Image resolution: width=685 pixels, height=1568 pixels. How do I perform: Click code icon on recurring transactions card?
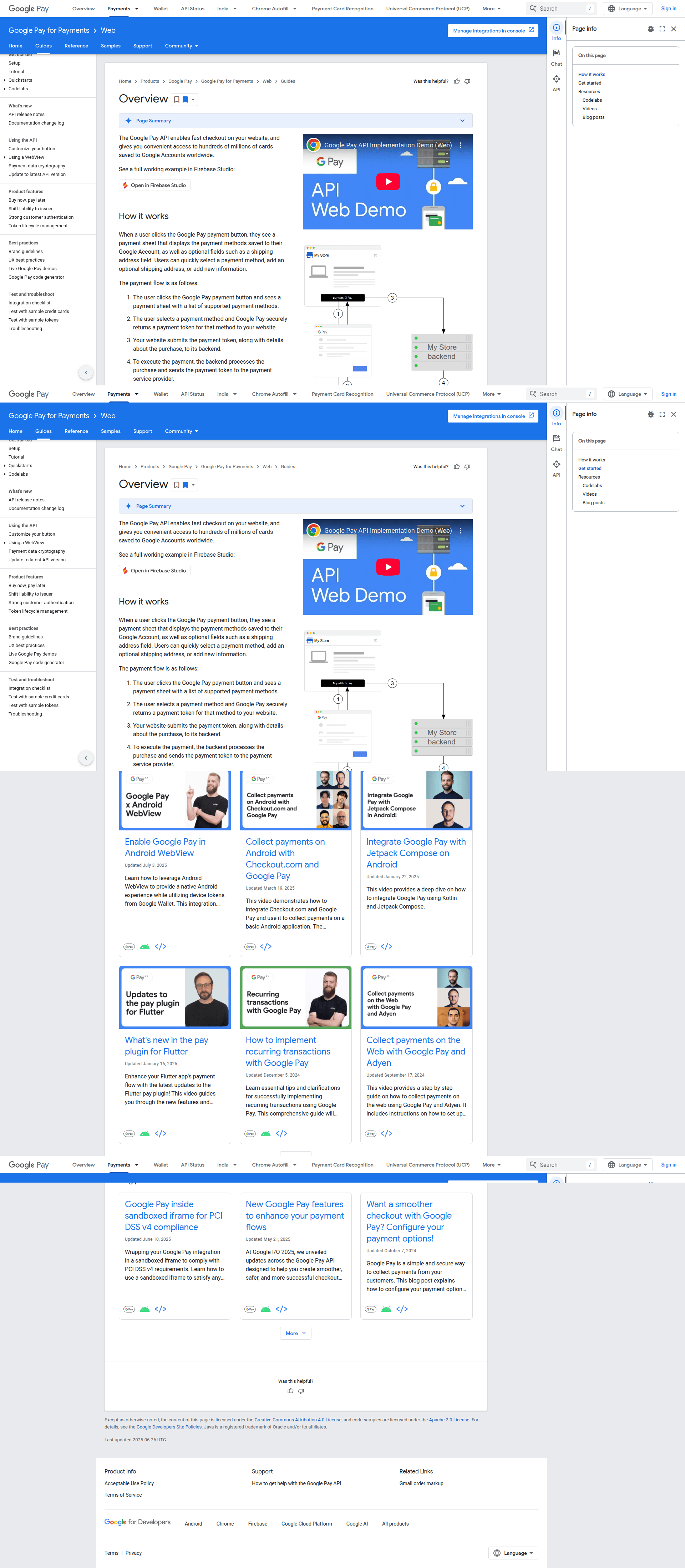pyautogui.click(x=281, y=1133)
